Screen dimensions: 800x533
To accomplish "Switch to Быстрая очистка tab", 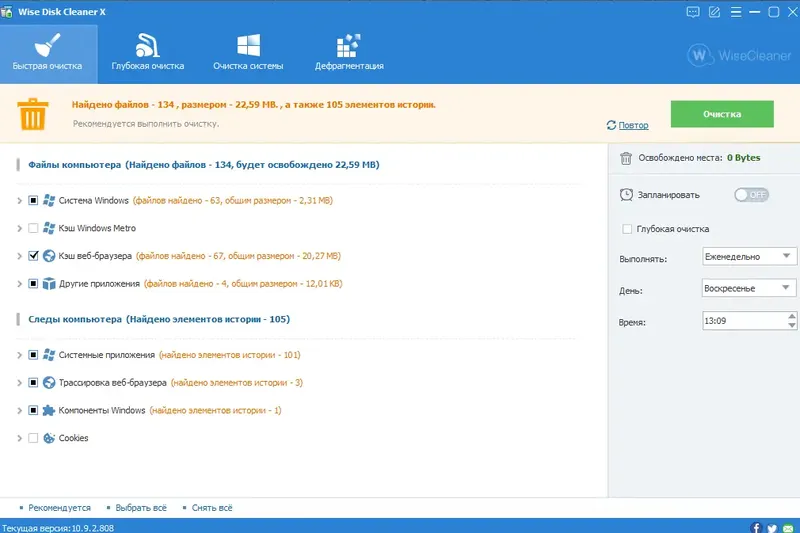I will [47, 54].
